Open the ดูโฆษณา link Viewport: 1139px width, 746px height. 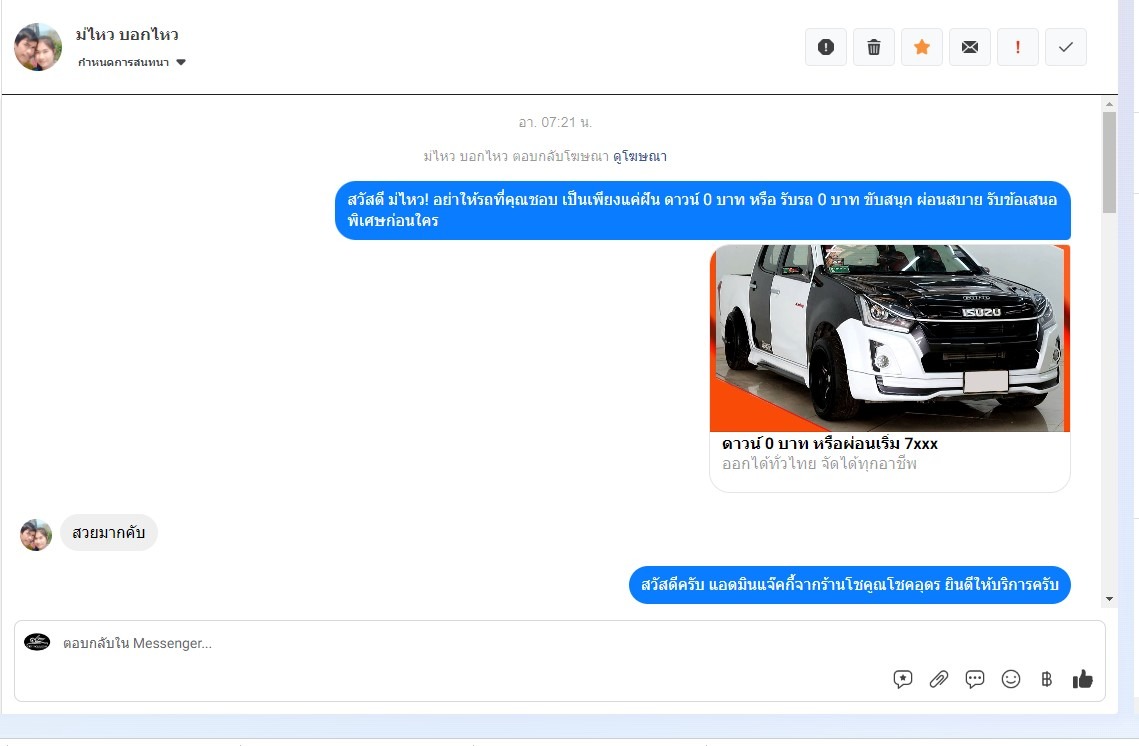tap(640, 156)
